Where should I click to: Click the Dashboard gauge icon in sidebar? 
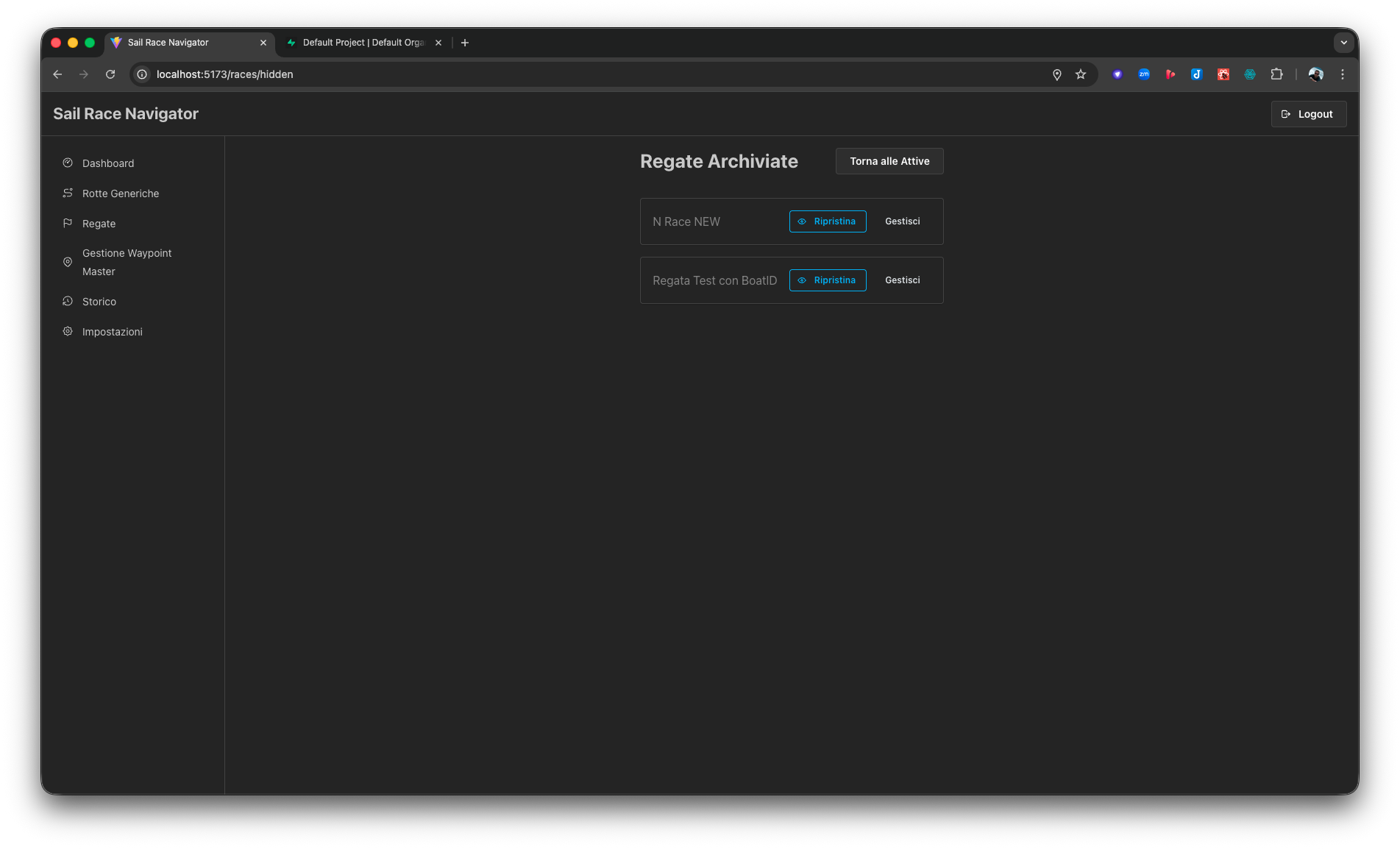click(x=68, y=163)
